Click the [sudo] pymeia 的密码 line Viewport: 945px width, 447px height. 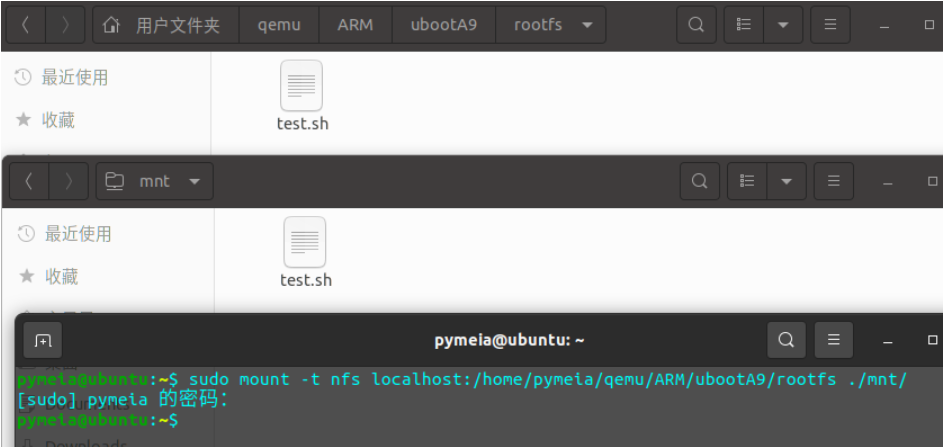(122, 399)
